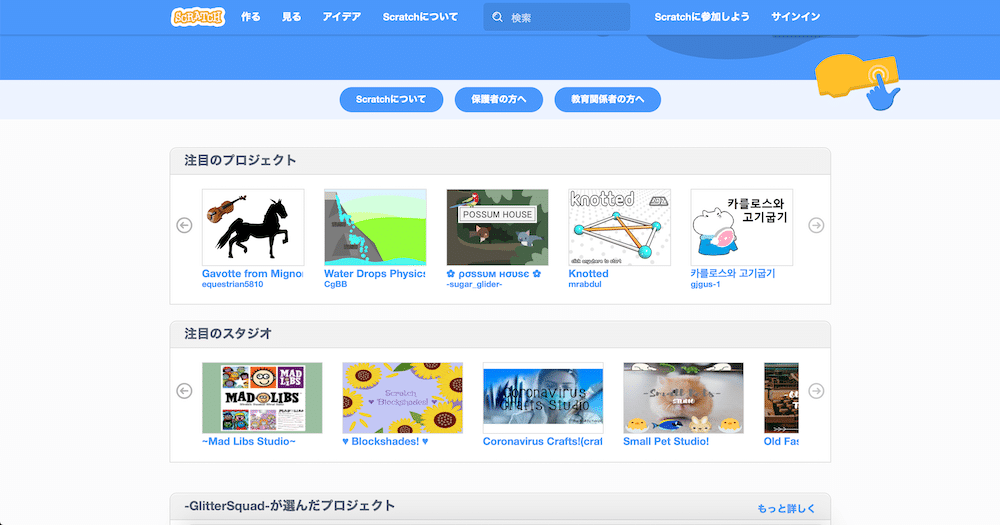Click the 카를로스와 고기굽기 title link
Screen dimensions: 1000x525
733,273
